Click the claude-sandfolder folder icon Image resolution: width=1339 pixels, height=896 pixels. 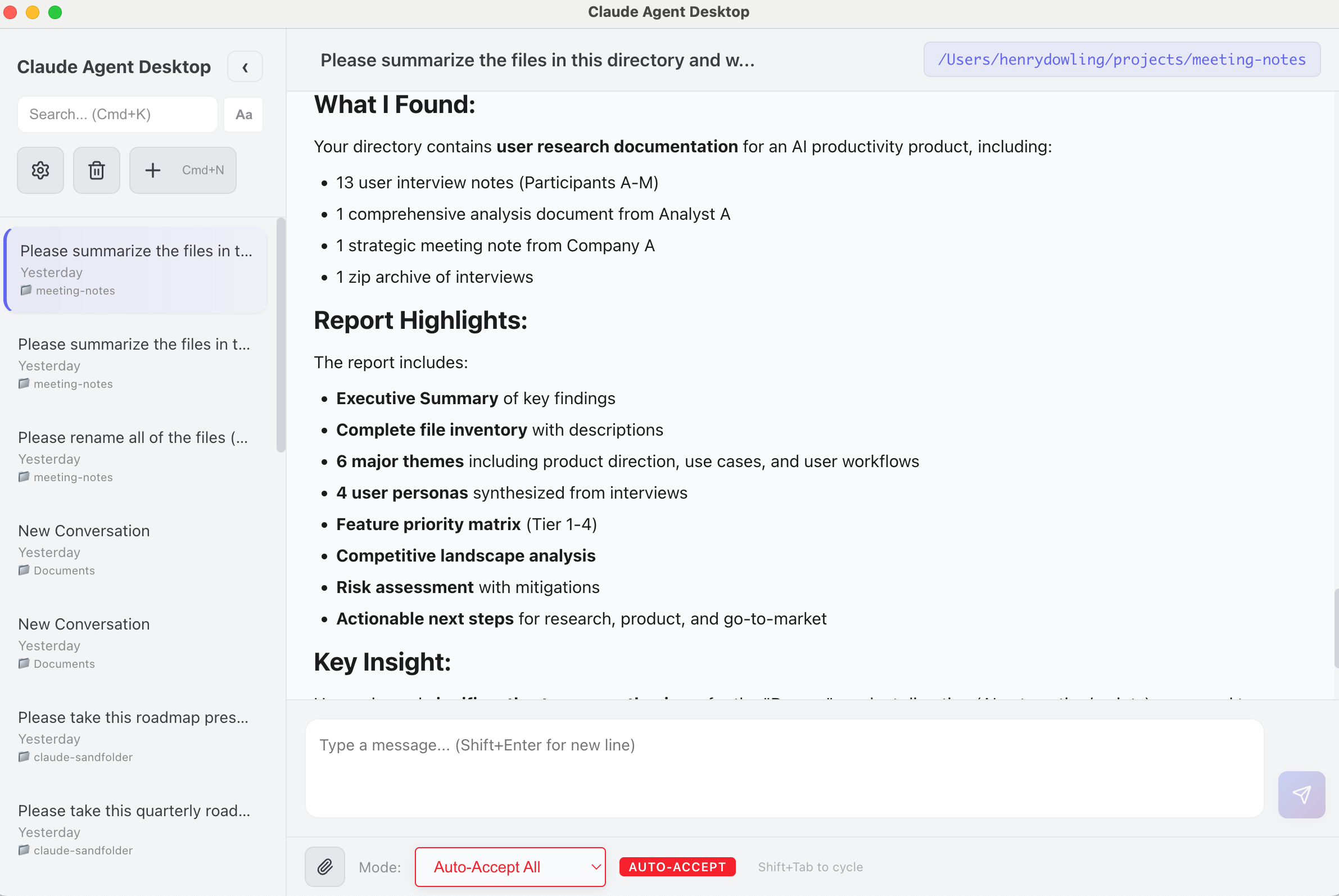[x=24, y=757]
